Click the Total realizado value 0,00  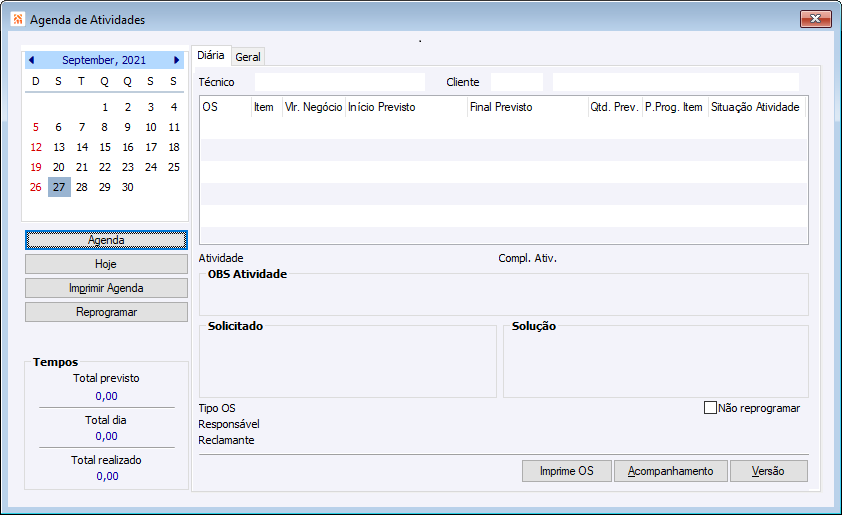point(107,476)
